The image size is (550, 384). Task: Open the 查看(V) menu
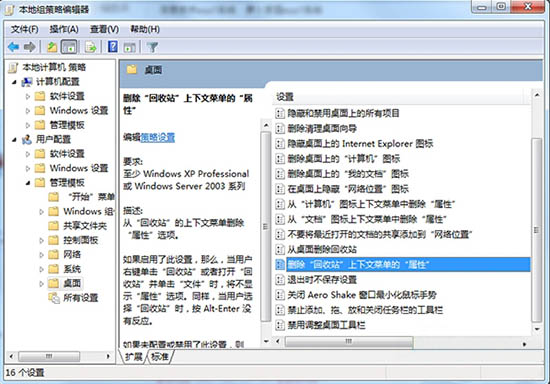104,29
